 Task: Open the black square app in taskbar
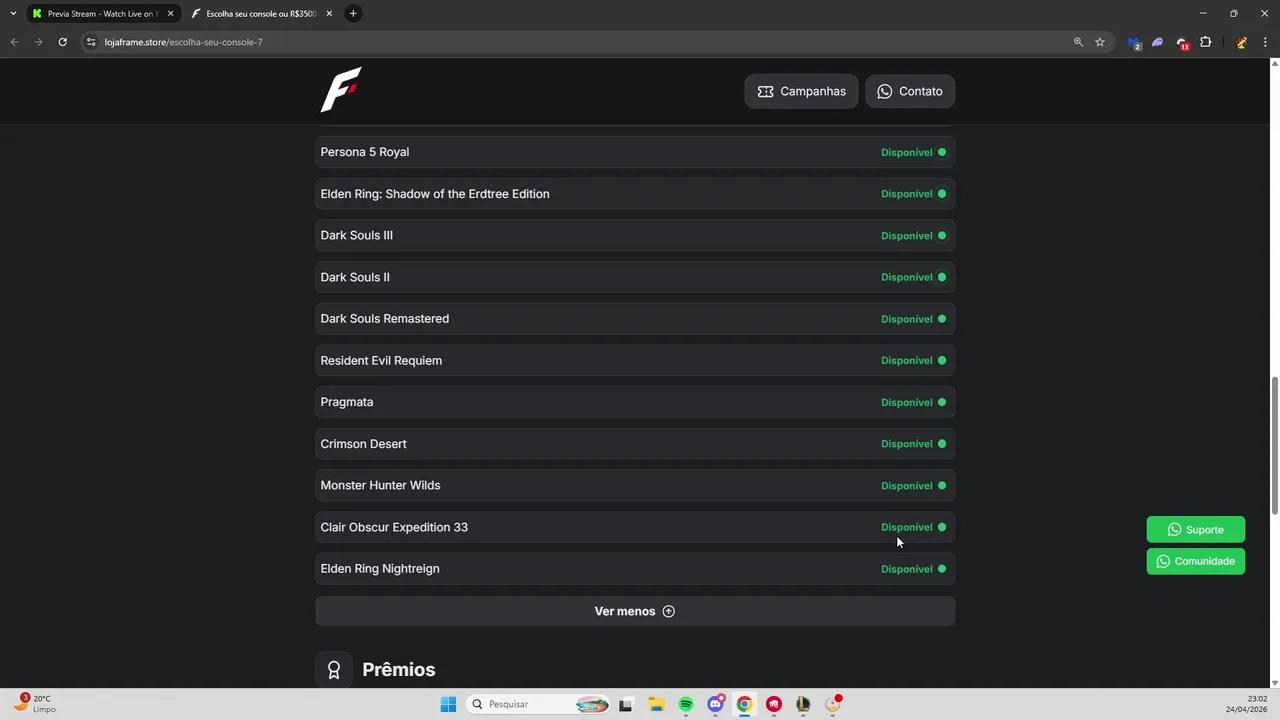click(x=626, y=704)
